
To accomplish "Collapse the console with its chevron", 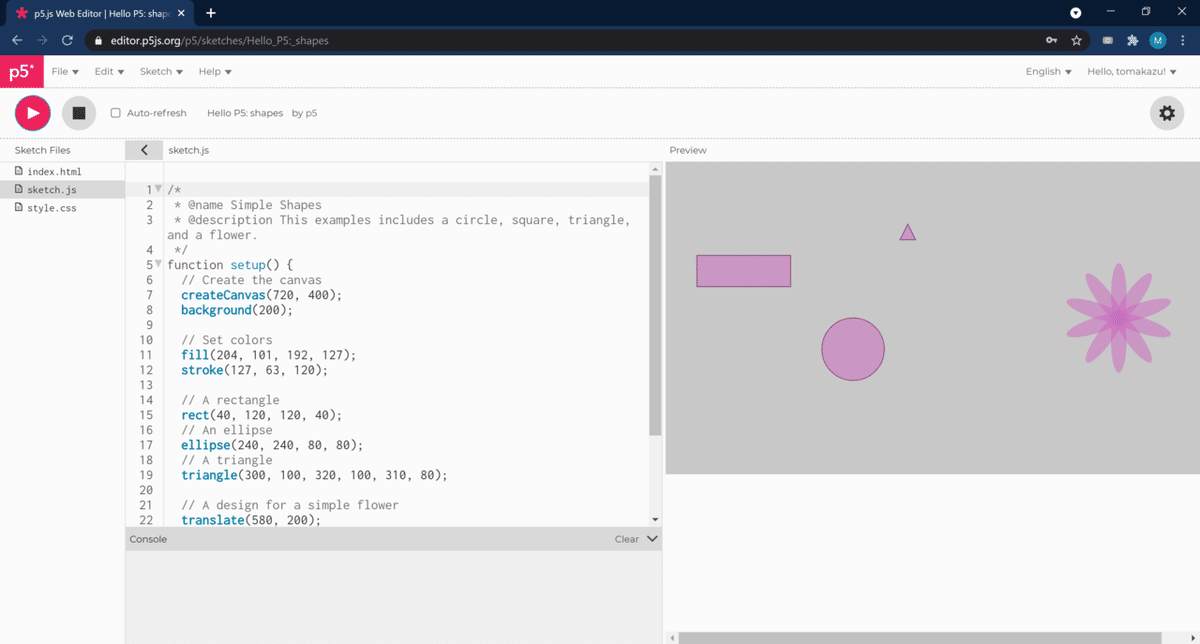I will (653, 538).
